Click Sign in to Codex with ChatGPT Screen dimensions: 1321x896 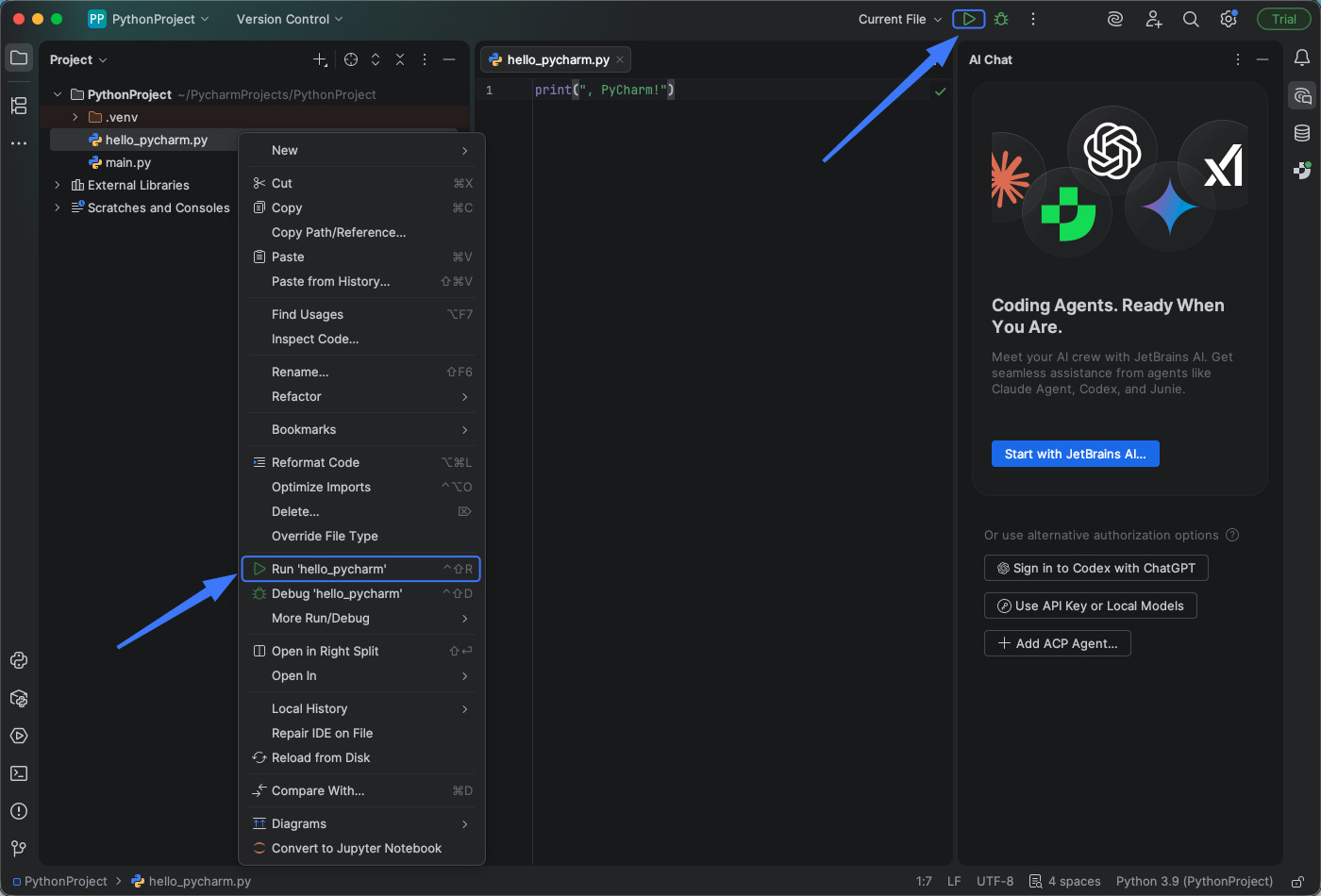tap(1095, 568)
